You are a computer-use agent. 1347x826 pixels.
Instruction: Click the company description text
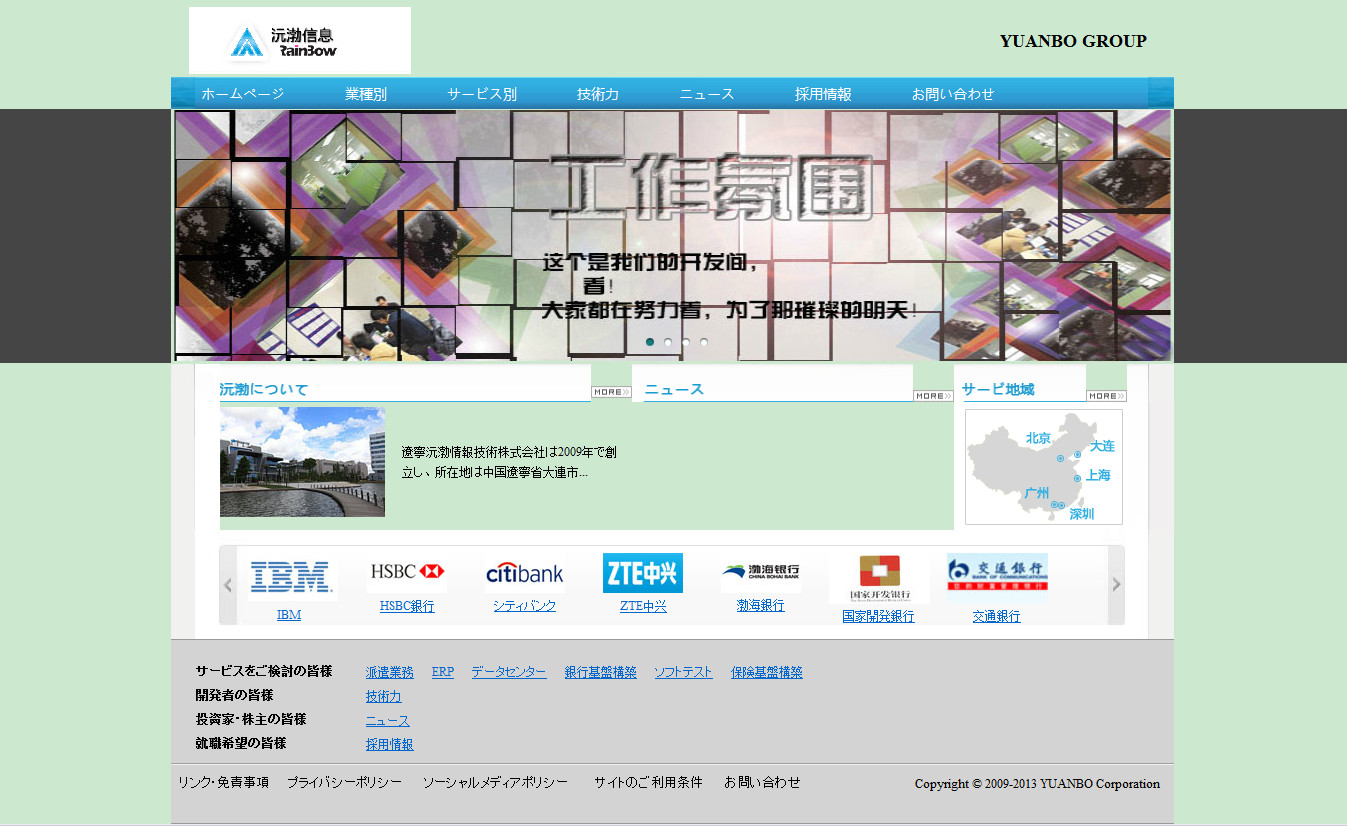(509, 462)
